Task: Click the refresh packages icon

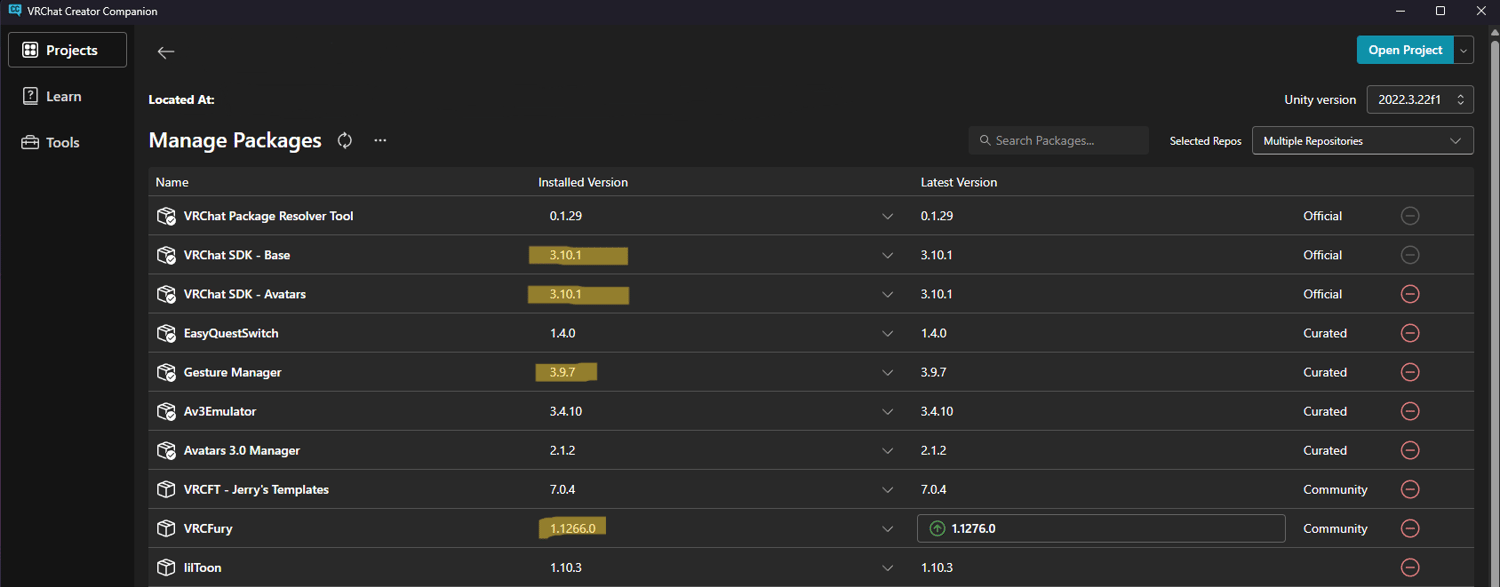Action: click(345, 140)
